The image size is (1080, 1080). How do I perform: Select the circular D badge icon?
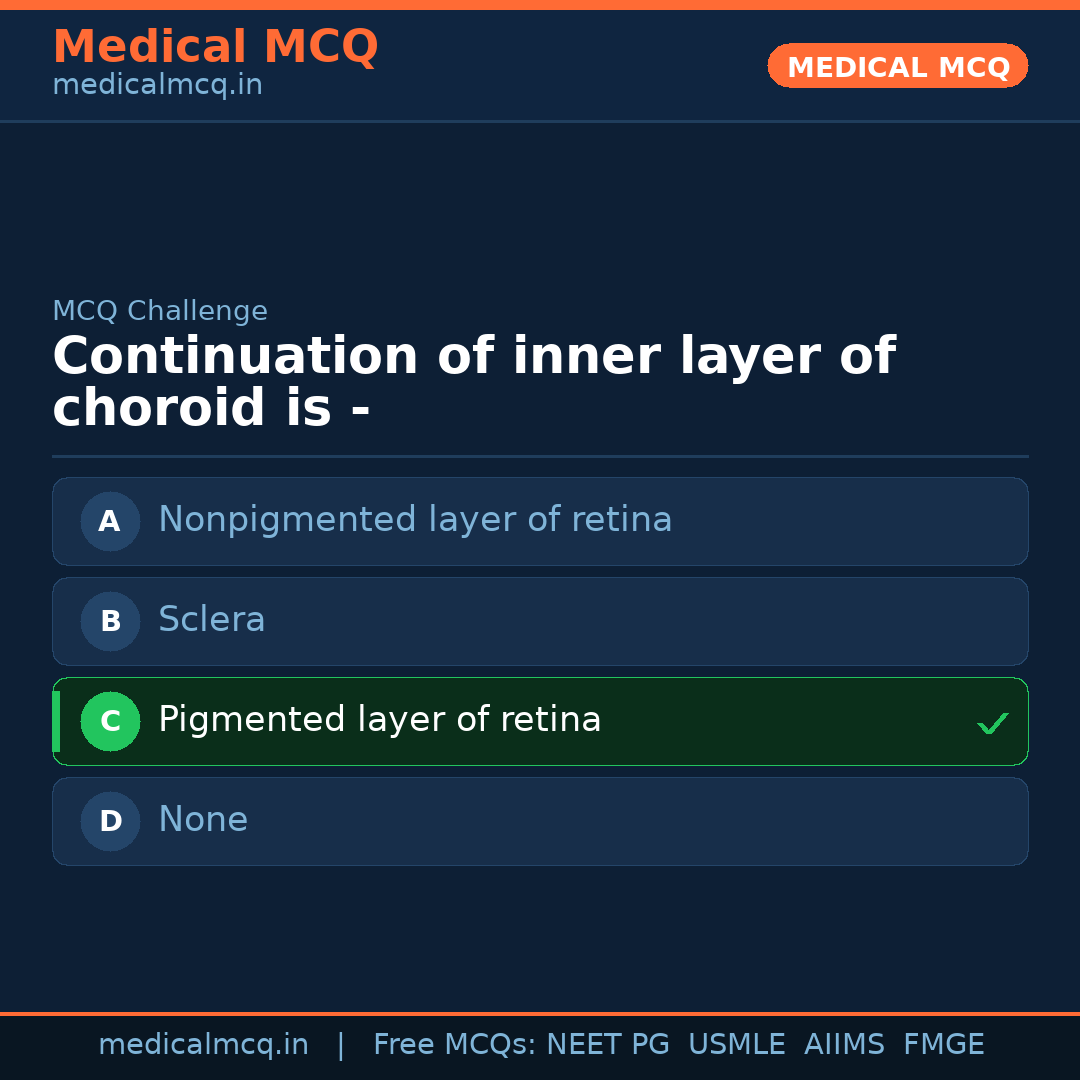point(110,821)
